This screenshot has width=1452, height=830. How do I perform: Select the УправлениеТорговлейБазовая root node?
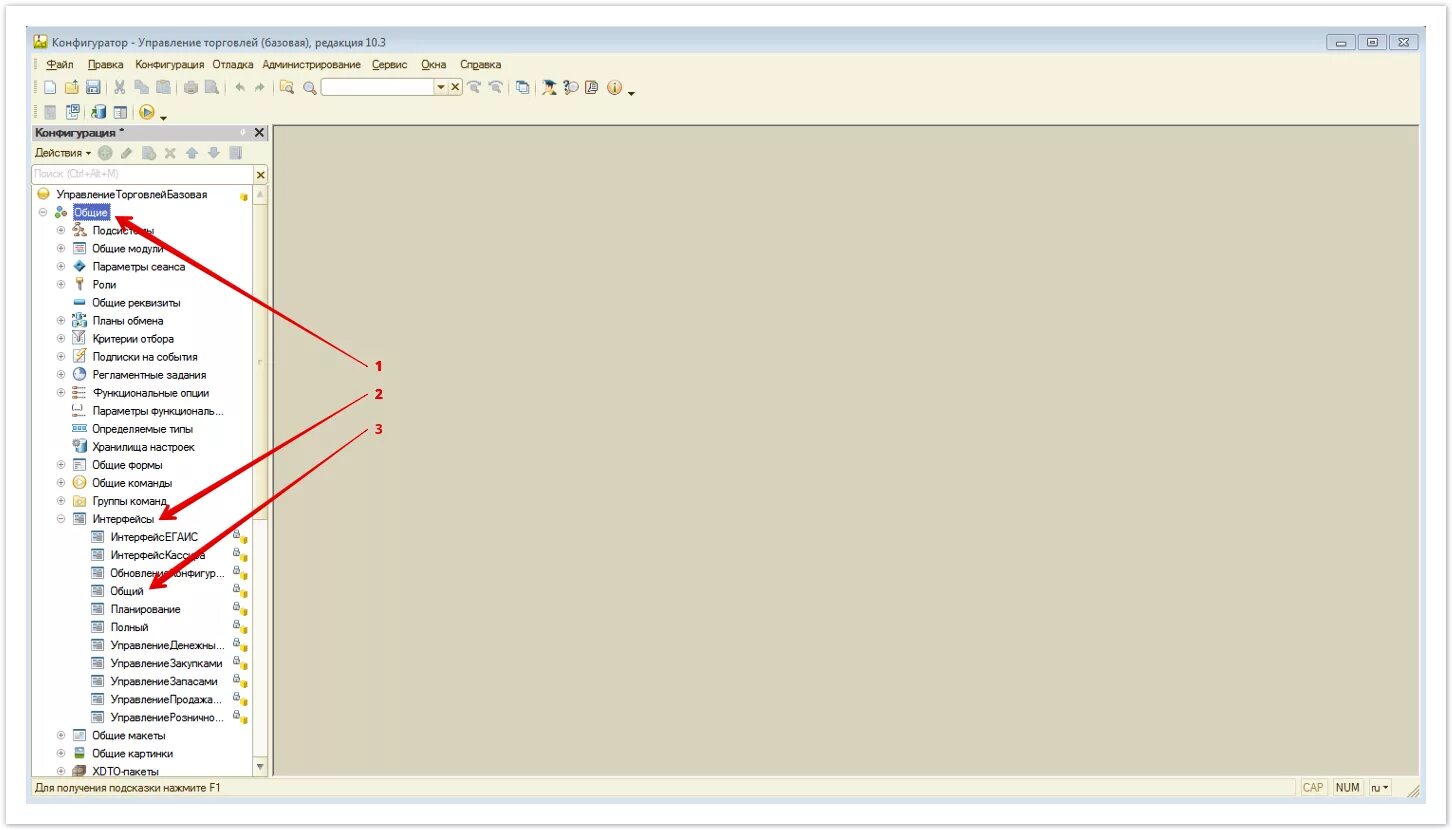point(132,194)
